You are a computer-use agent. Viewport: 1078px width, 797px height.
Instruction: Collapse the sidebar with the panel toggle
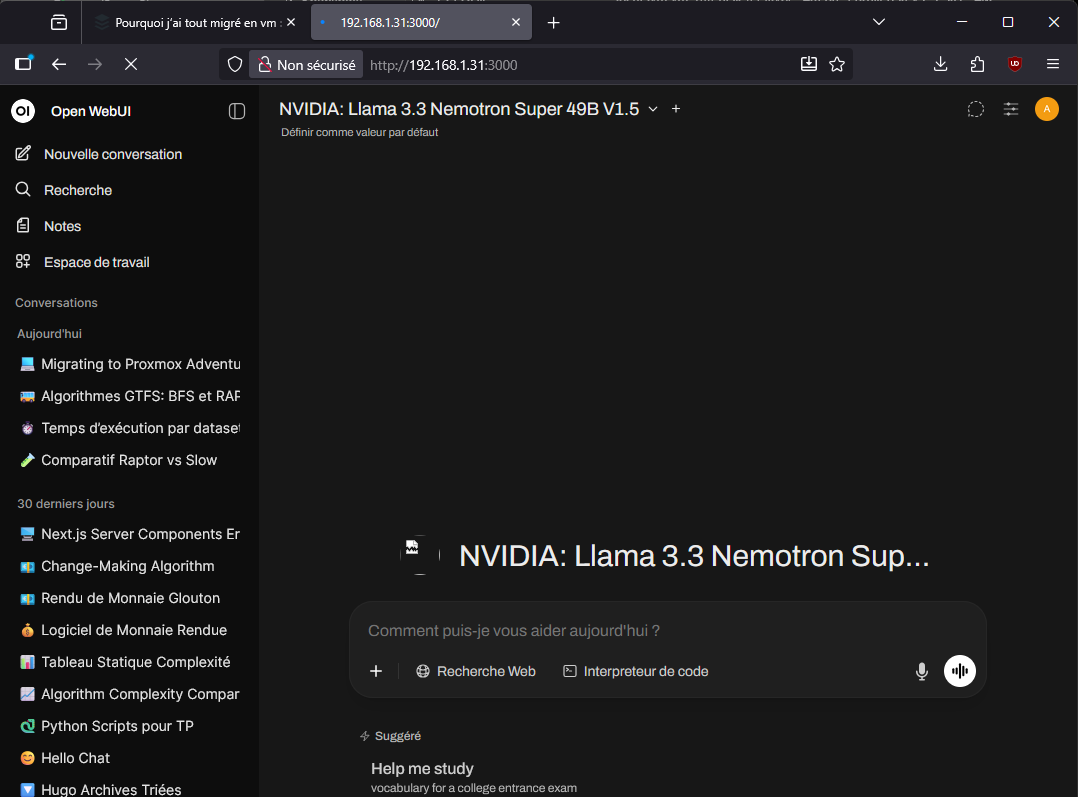pyautogui.click(x=237, y=111)
